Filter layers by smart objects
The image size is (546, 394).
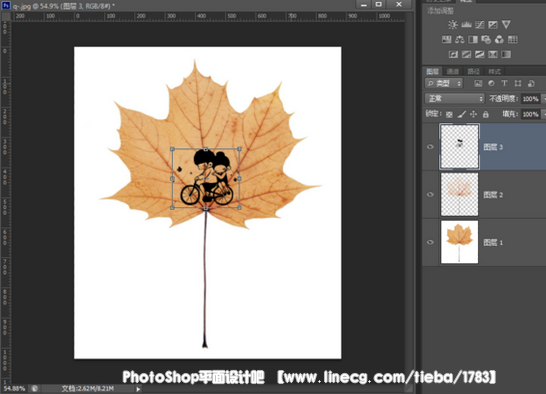click(531, 84)
